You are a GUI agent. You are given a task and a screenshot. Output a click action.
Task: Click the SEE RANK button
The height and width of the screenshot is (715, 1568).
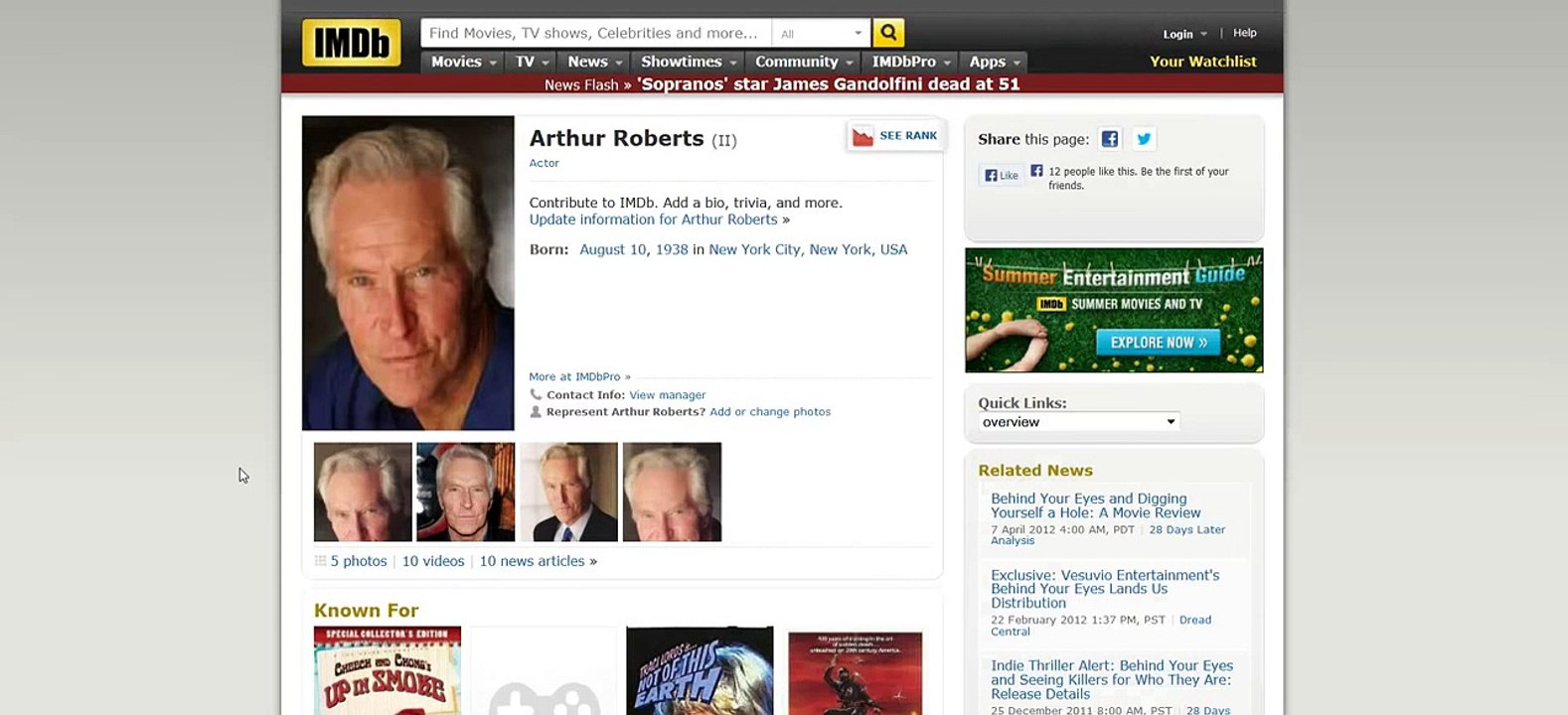coord(895,136)
